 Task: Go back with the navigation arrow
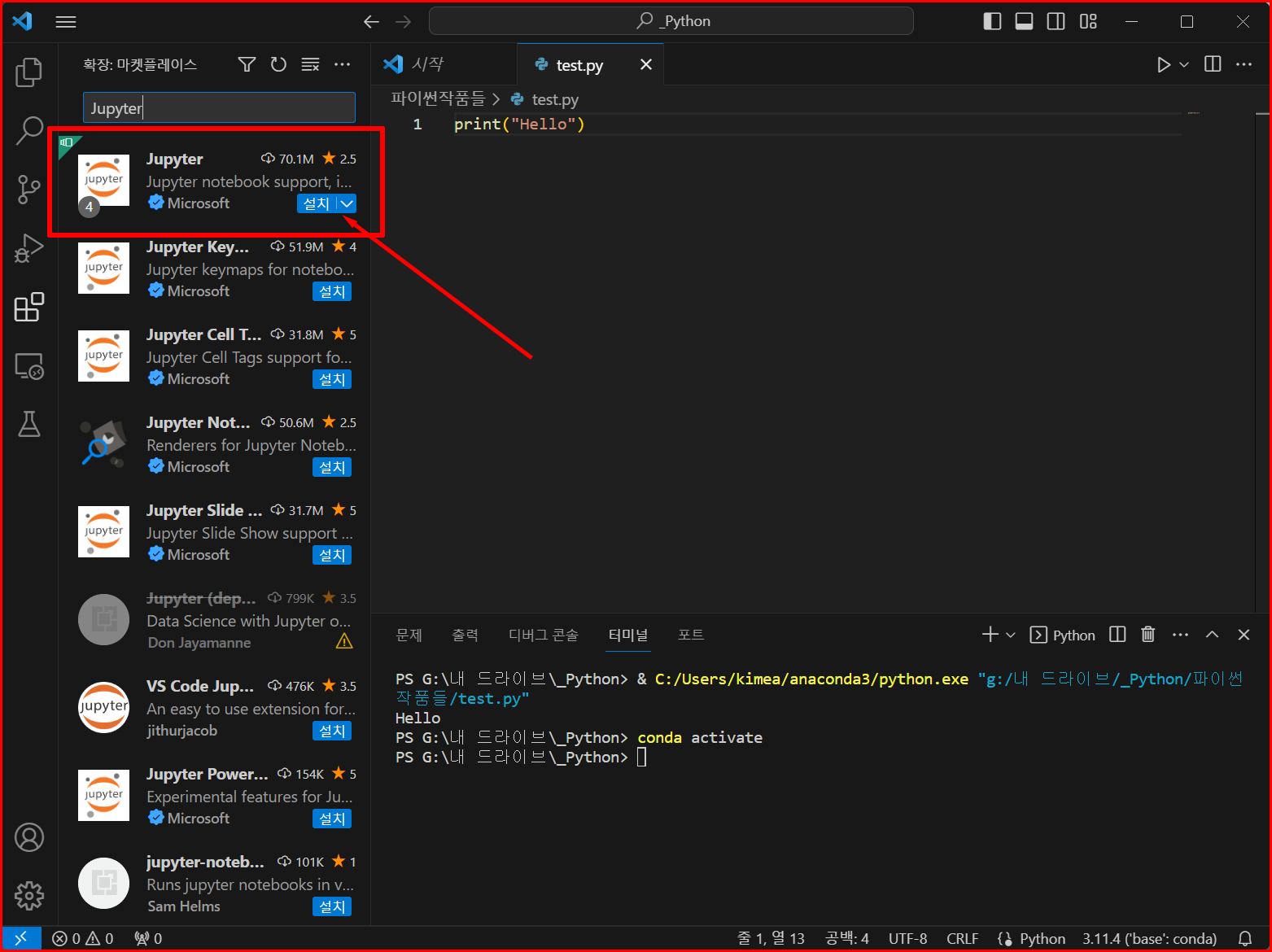point(372,22)
